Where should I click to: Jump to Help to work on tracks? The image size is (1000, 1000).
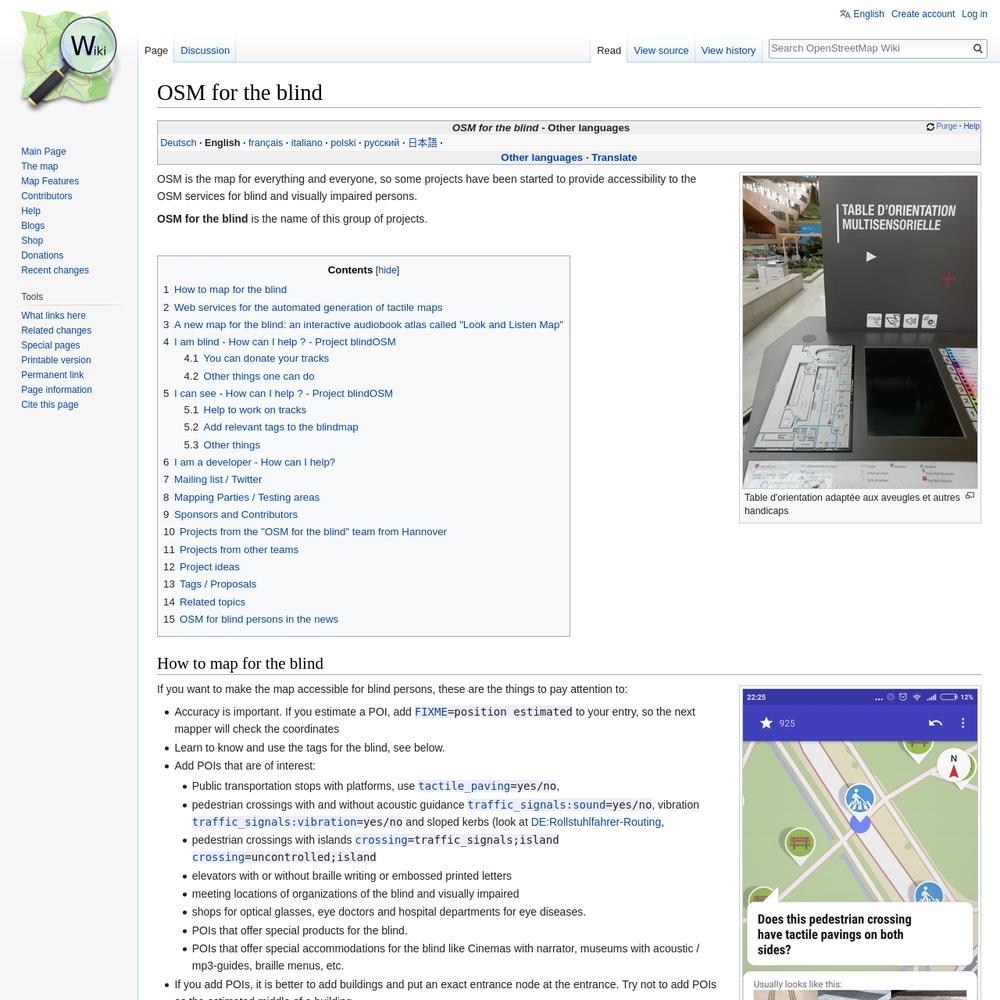coord(254,410)
